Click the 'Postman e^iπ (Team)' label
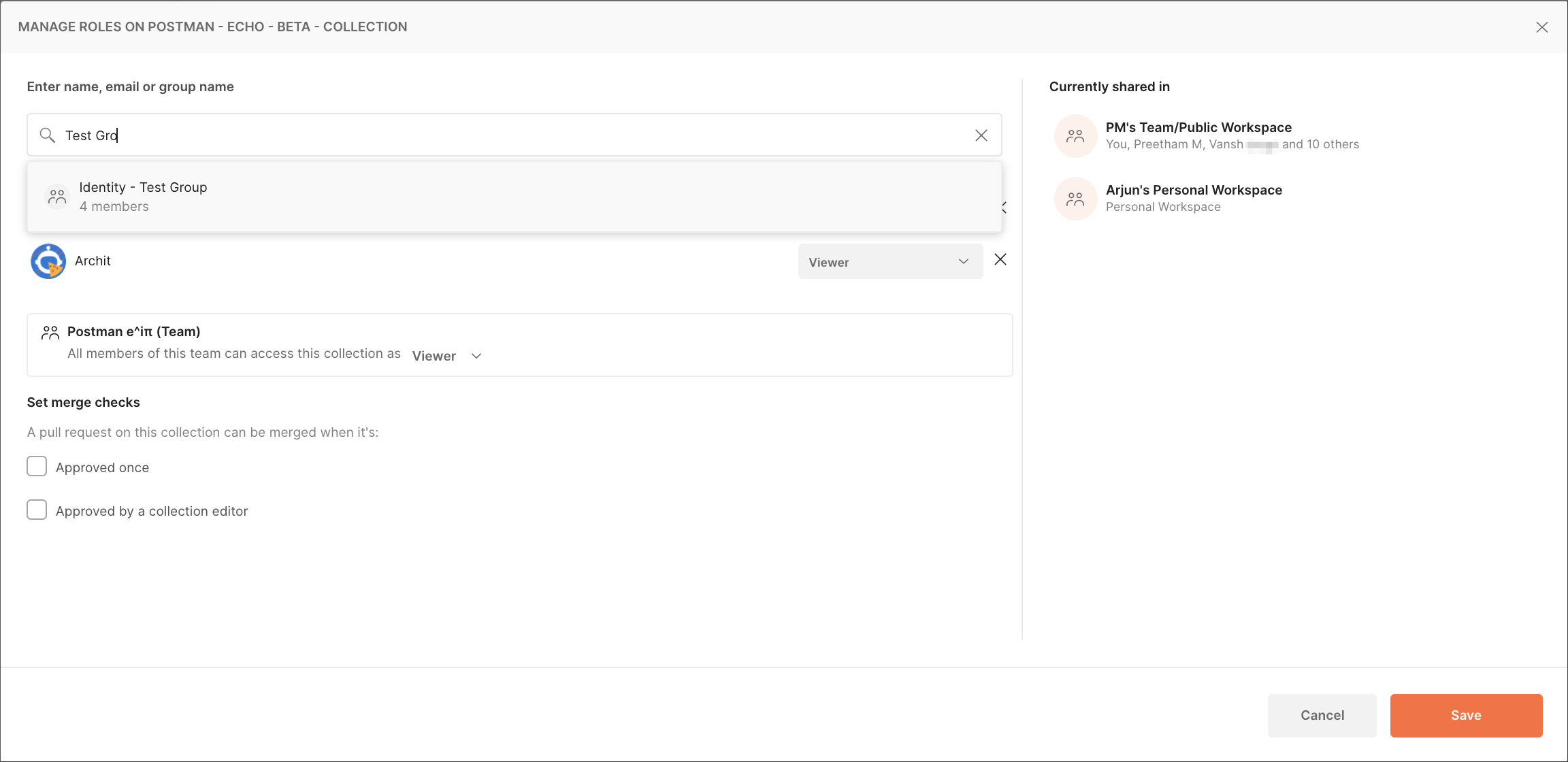 pyautogui.click(x=134, y=331)
